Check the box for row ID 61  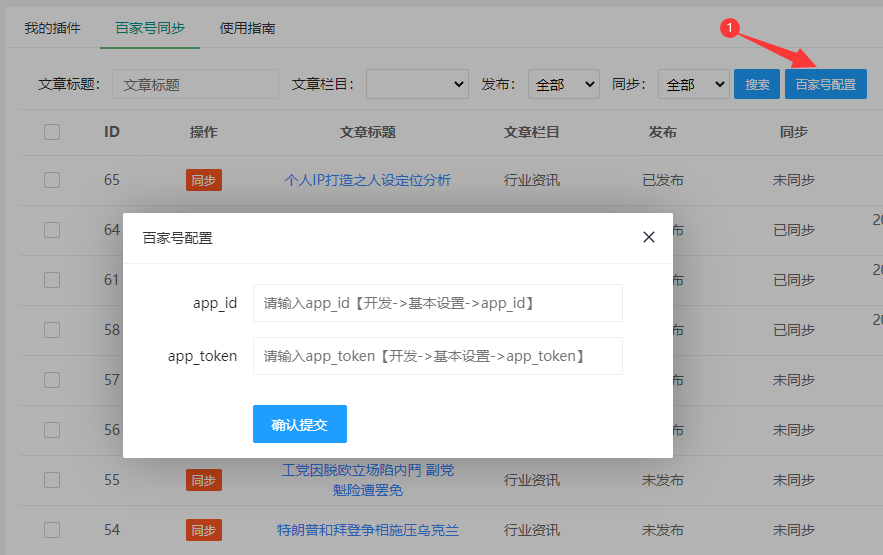52,280
